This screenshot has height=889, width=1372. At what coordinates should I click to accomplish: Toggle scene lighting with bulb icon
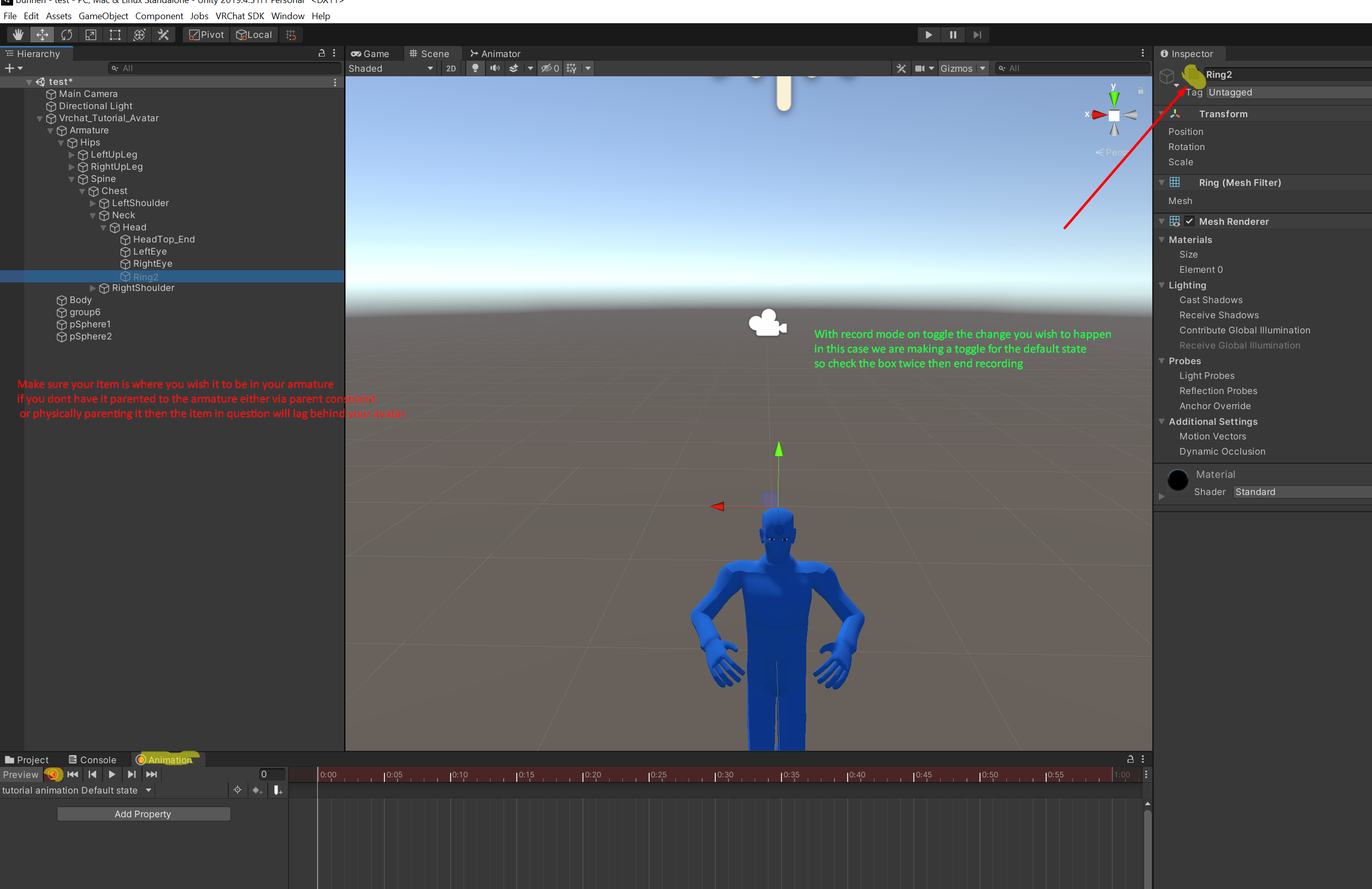475,69
